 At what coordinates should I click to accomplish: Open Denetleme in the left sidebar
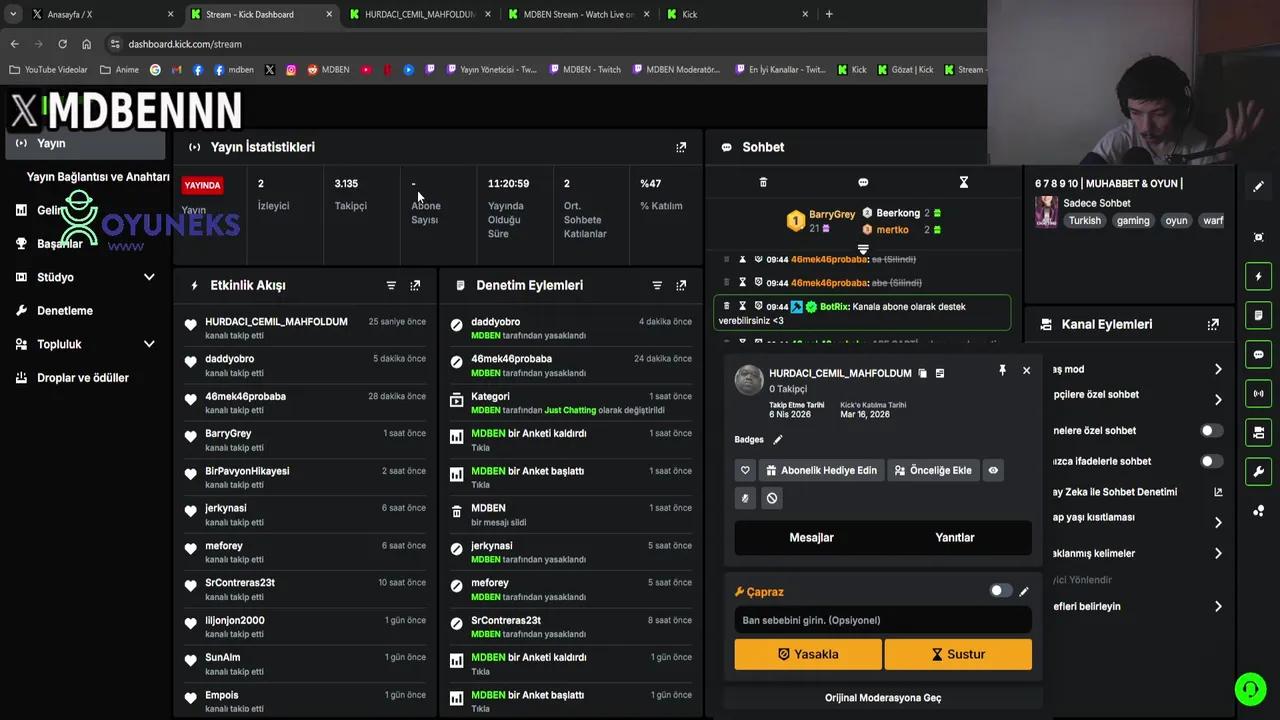(65, 310)
